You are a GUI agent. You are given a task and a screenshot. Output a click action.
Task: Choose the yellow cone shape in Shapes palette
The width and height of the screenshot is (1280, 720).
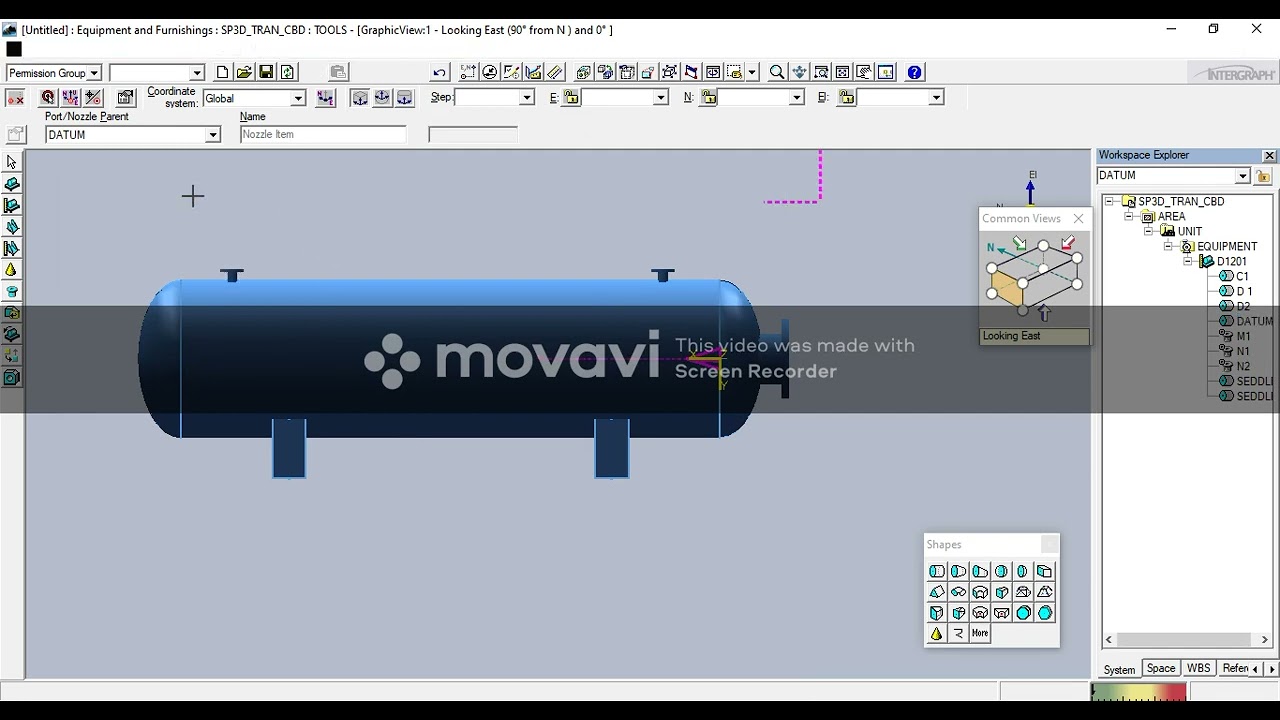click(x=937, y=633)
